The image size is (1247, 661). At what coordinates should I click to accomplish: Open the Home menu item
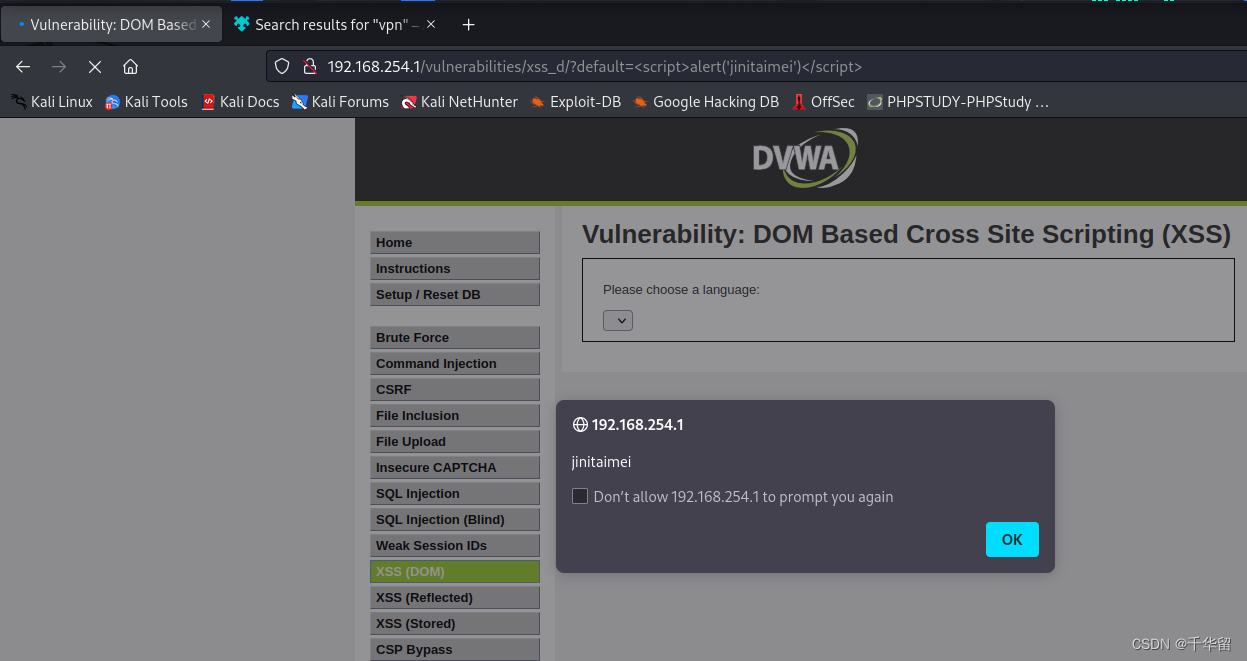pos(455,242)
